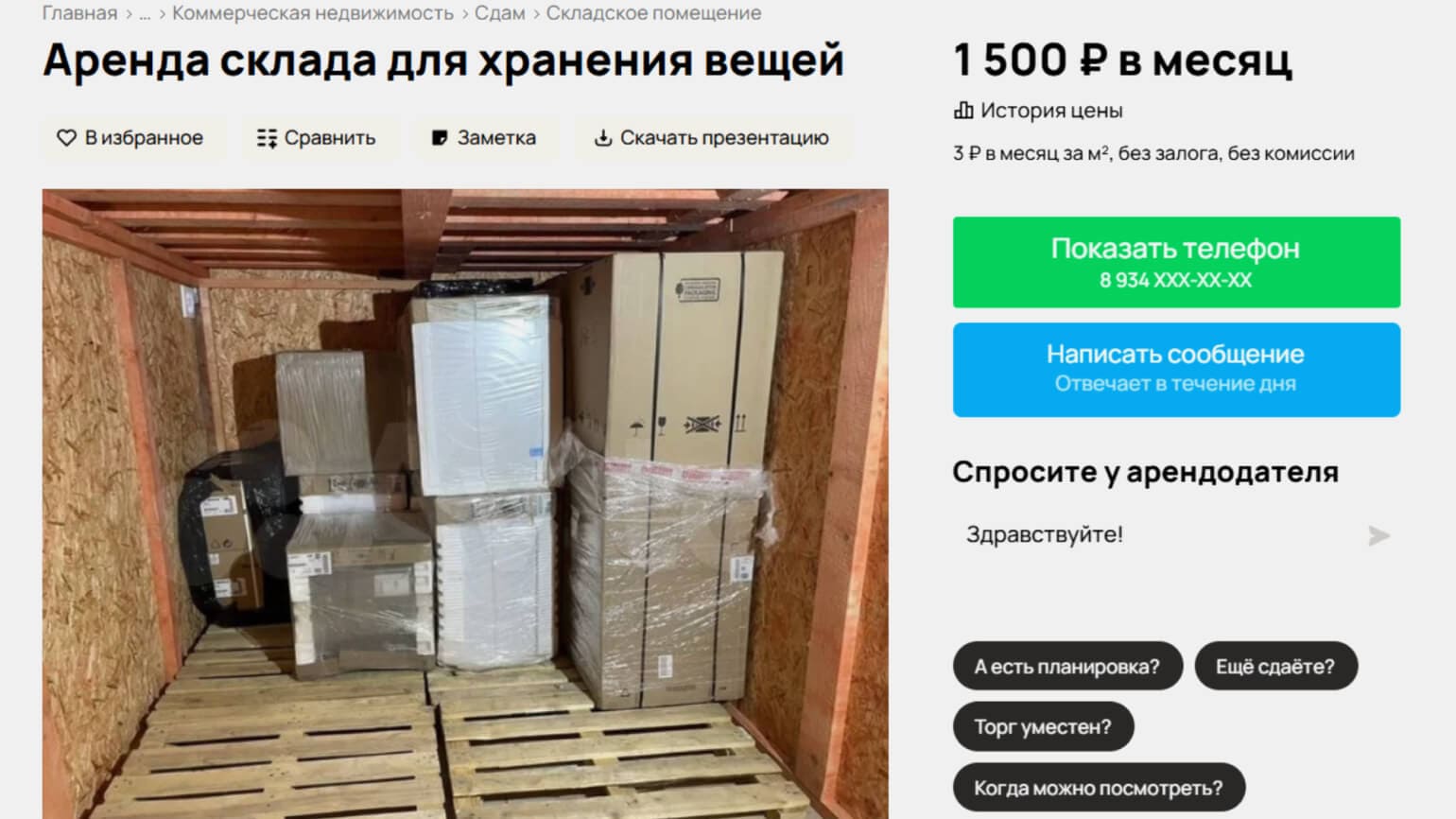Expand the '...' collapsed breadcrumb item
This screenshot has height=819, width=1456.
145,13
